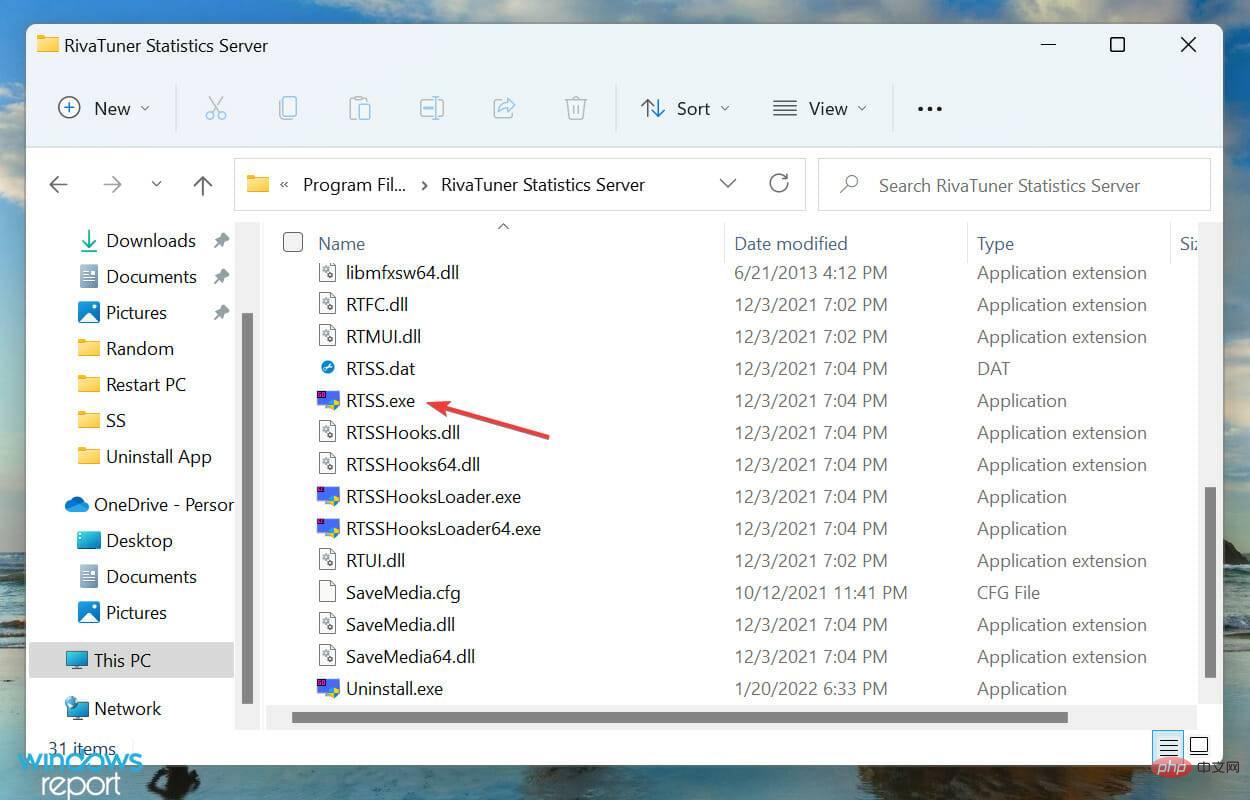The image size is (1250, 800).
Task: Share a file using the Share toolbar icon
Action: [x=503, y=108]
